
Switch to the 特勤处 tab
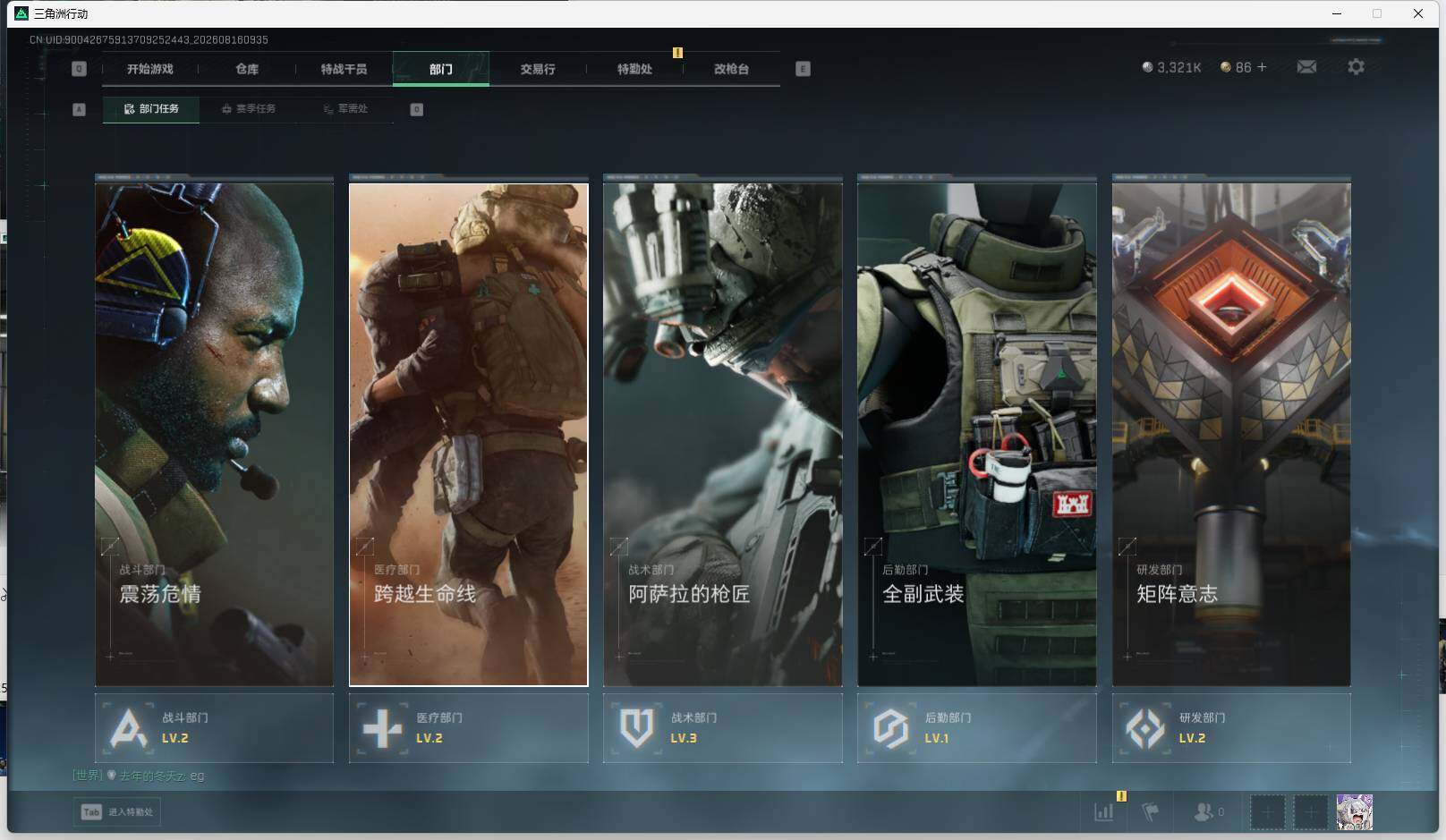[634, 69]
